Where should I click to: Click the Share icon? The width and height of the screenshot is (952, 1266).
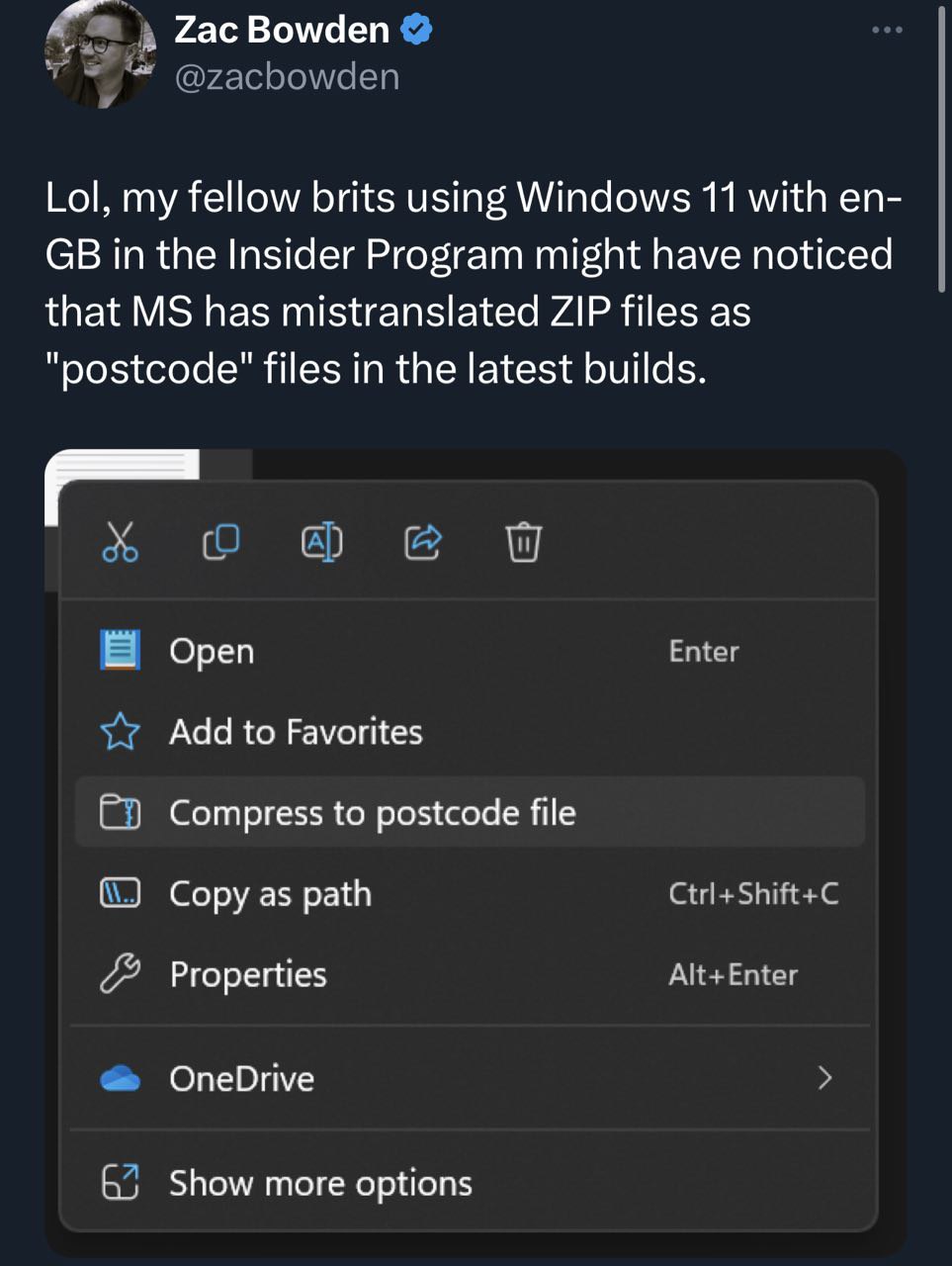click(x=423, y=541)
